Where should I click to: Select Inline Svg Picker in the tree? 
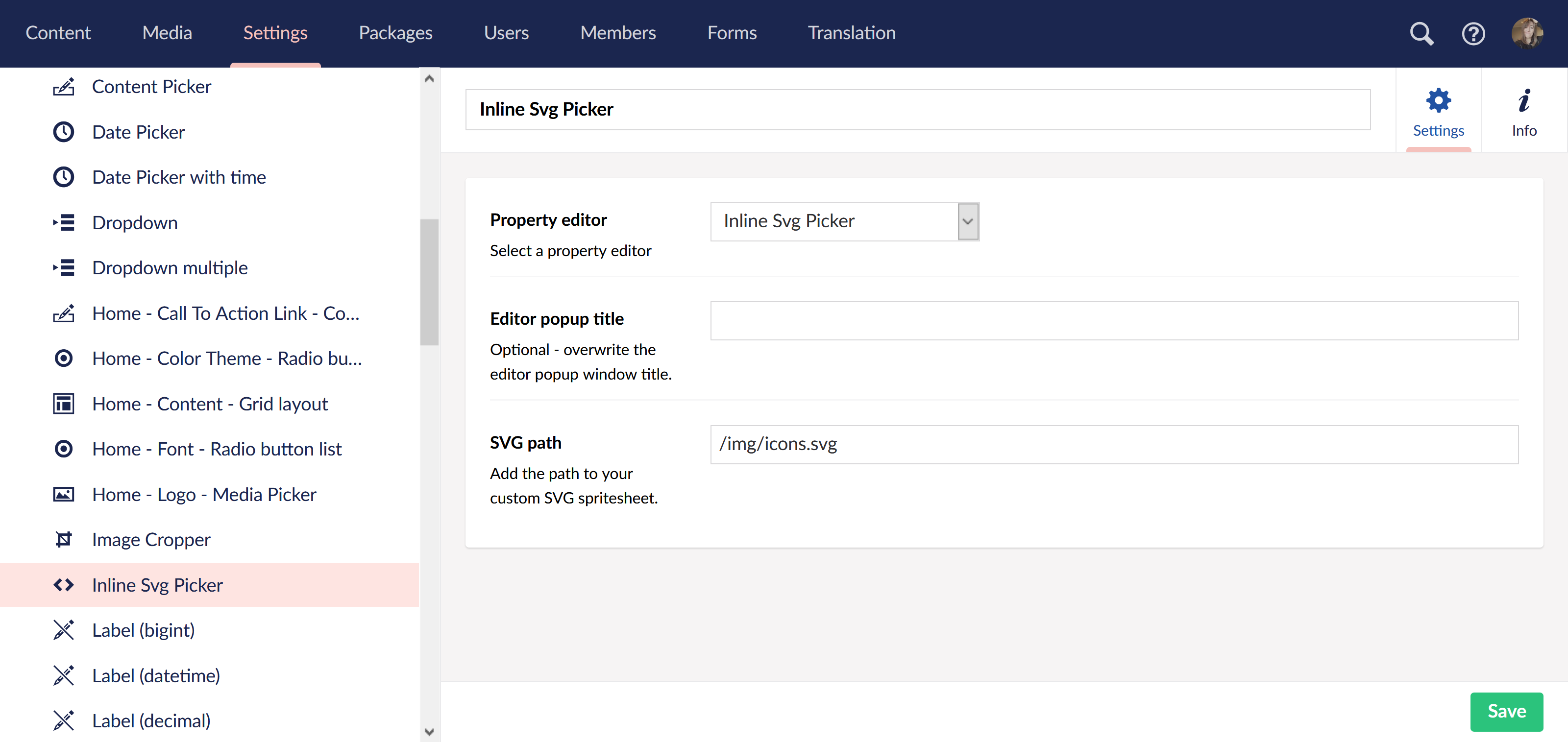click(157, 585)
